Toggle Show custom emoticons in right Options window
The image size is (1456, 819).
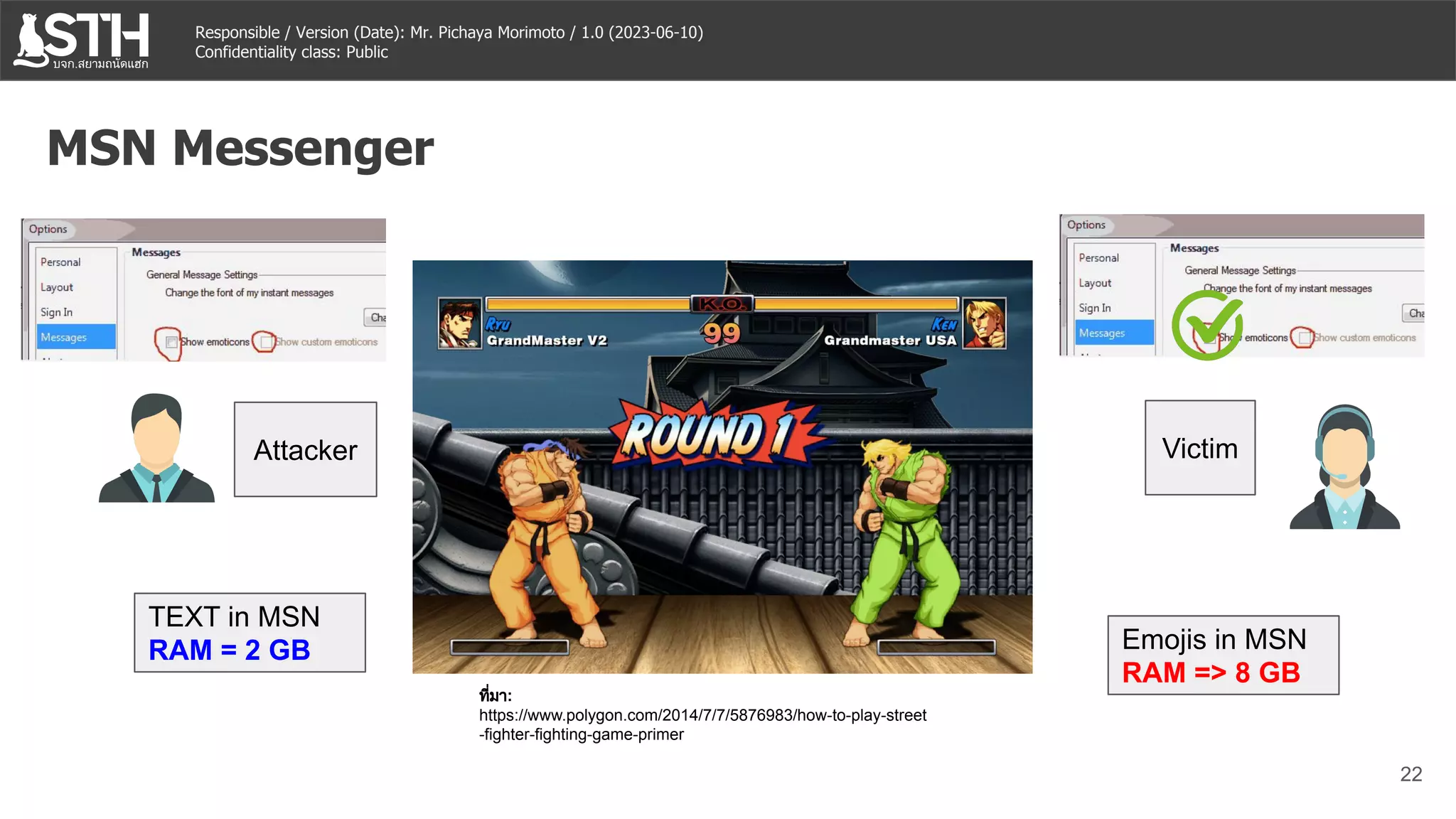coord(1304,338)
